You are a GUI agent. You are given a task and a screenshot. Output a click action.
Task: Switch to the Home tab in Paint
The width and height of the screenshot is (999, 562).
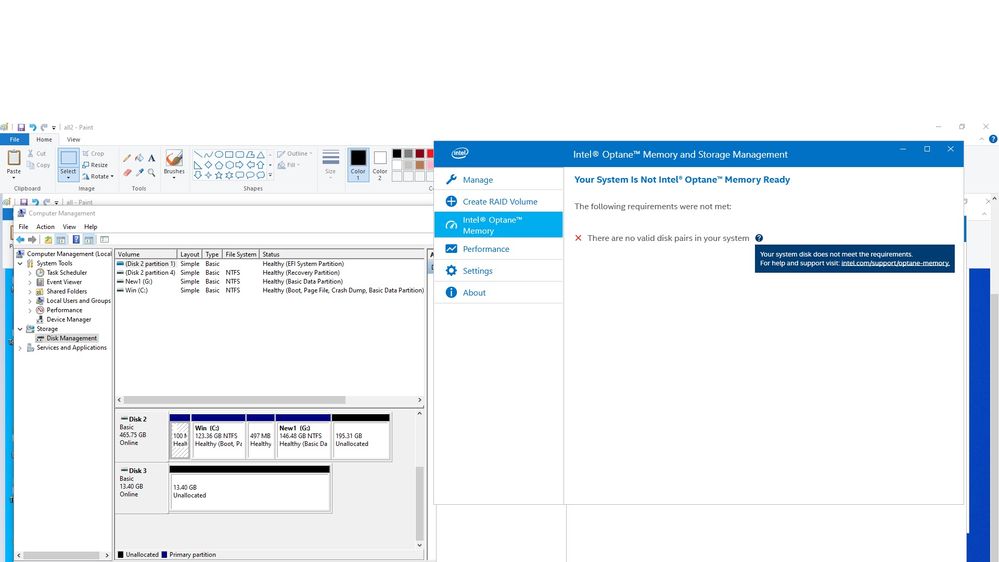click(x=44, y=140)
